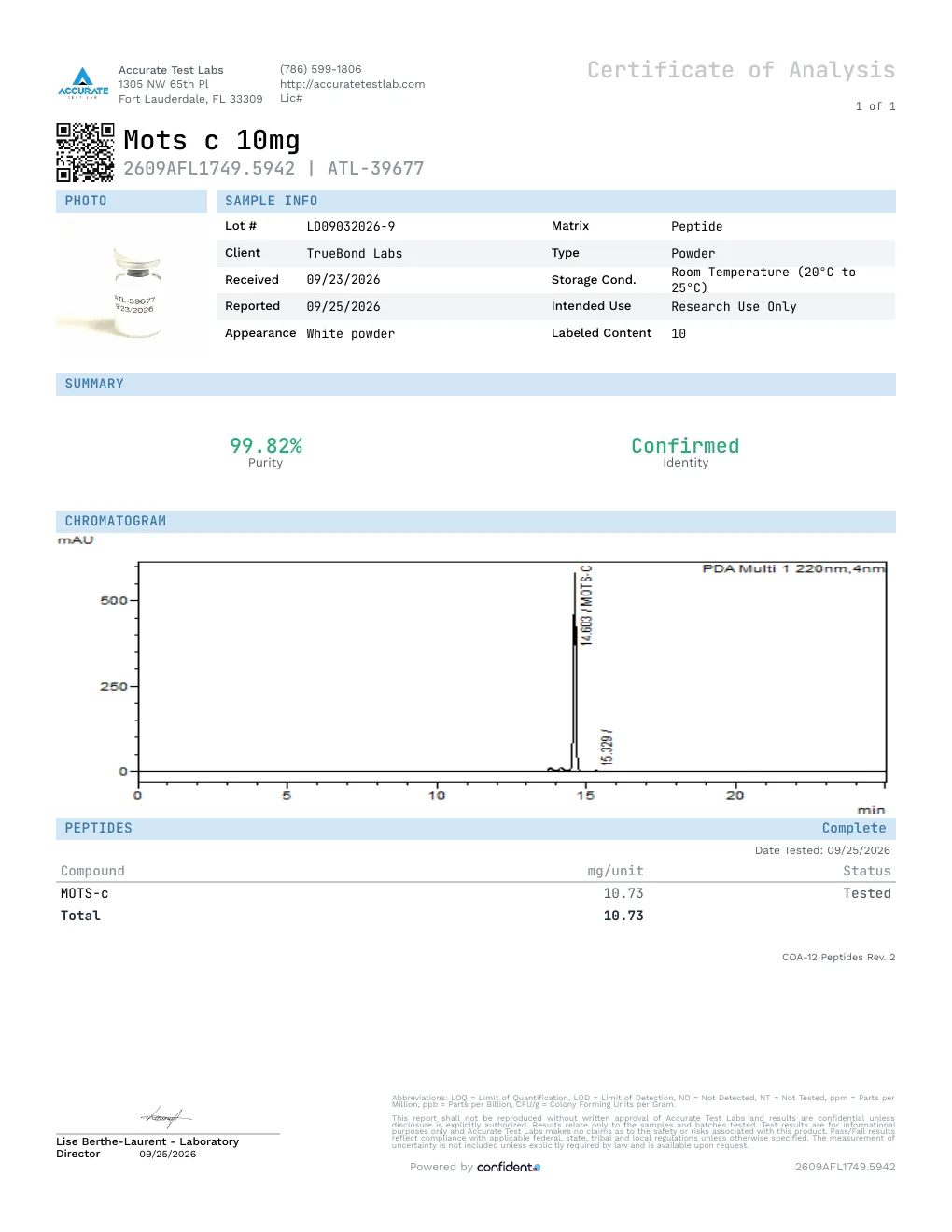
Task: Select the Labeled Content value 10
Action: click(679, 334)
